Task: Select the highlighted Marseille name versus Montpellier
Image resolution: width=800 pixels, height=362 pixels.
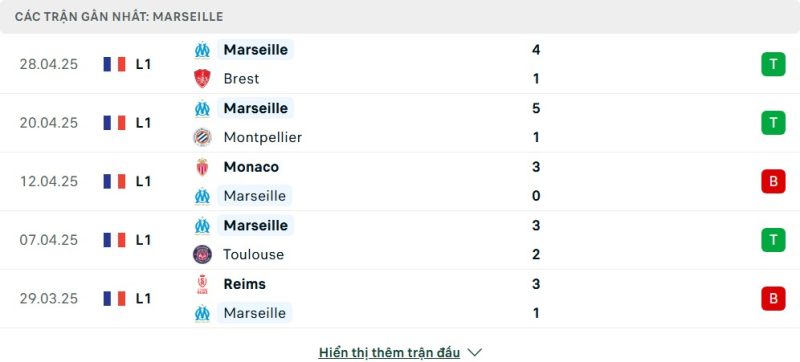Action: click(256, 108)
